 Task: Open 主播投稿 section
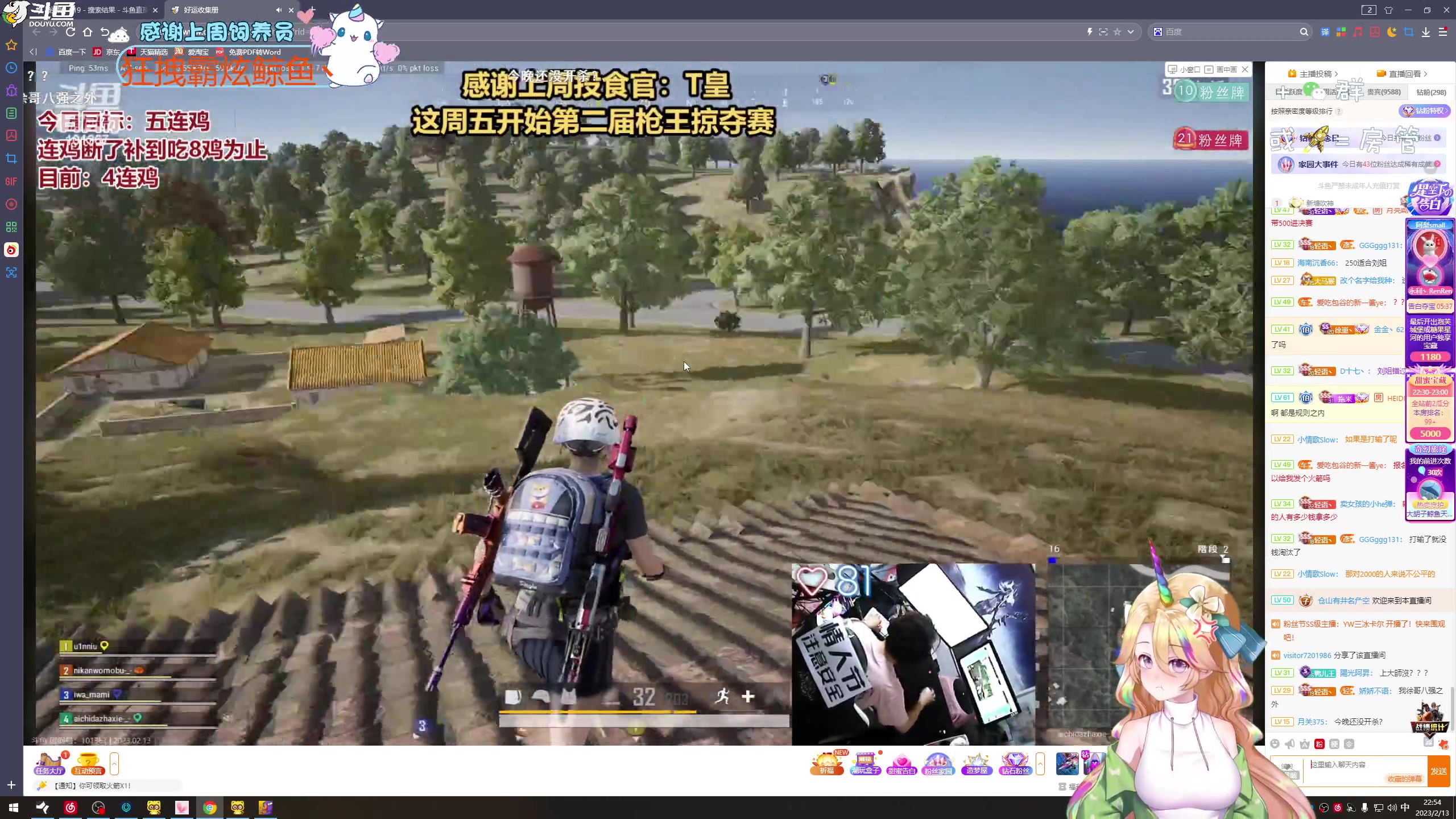pyautogui.click(x=1313, y=74)
